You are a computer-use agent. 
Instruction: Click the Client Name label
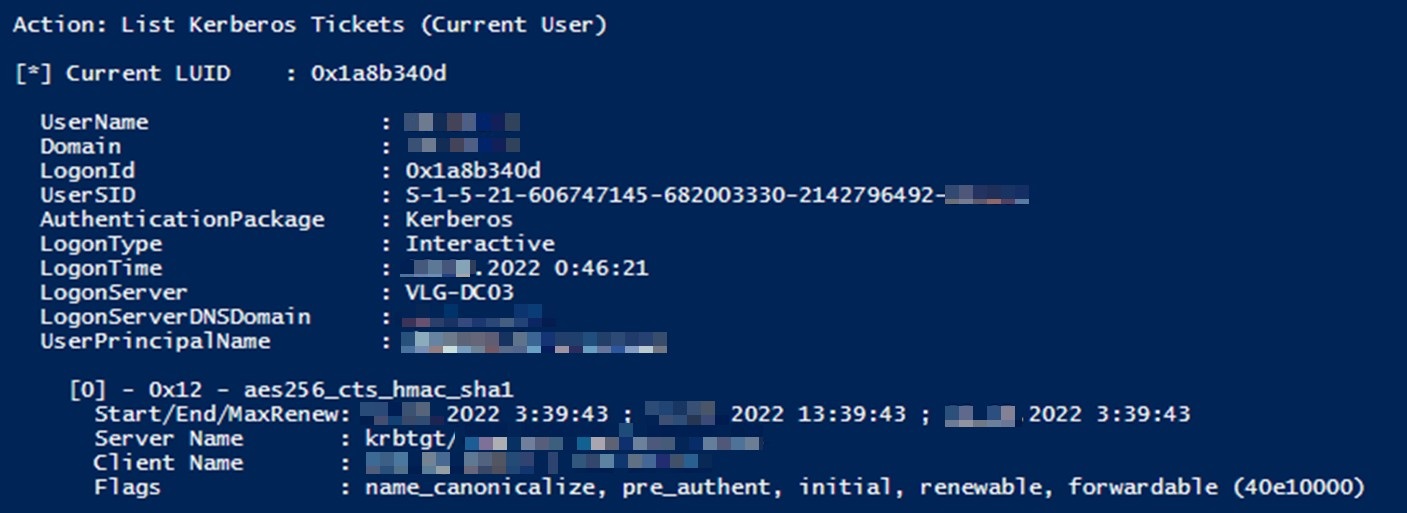pyautogui.click(x=168, y=463)
